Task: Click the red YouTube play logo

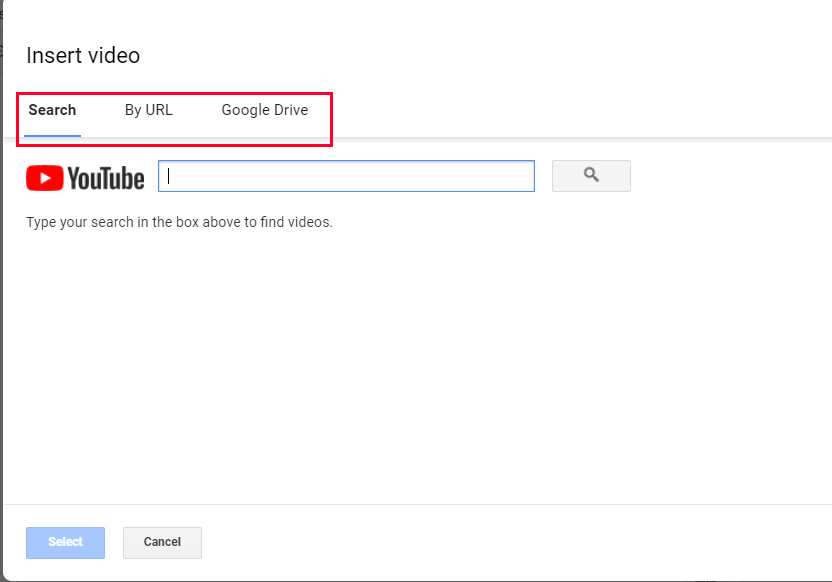Action: pyautogui.click(x=43, y=178)
